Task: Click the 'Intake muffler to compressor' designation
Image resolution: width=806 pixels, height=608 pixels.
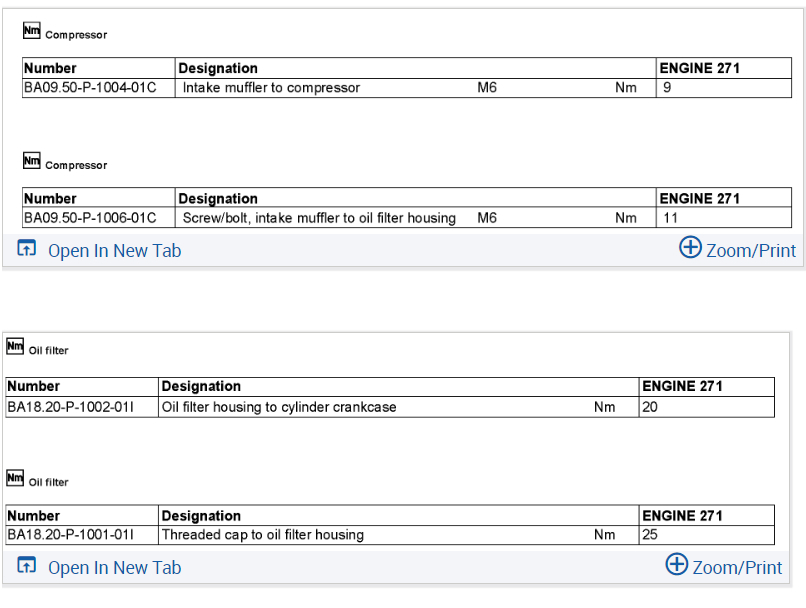Action: point(271,88)
